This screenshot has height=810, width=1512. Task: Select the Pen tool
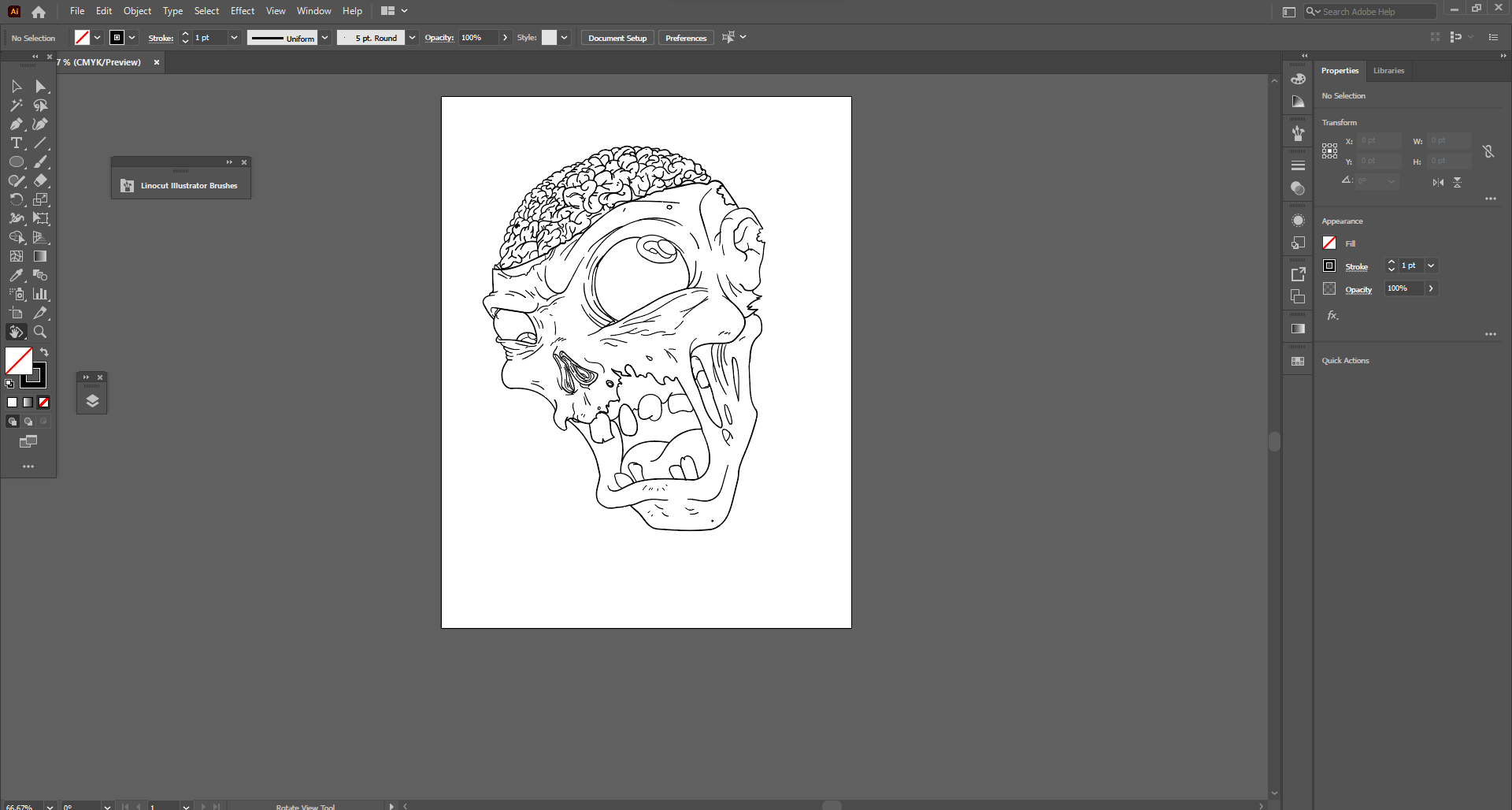pyautogui.click(x=17, y=124)
